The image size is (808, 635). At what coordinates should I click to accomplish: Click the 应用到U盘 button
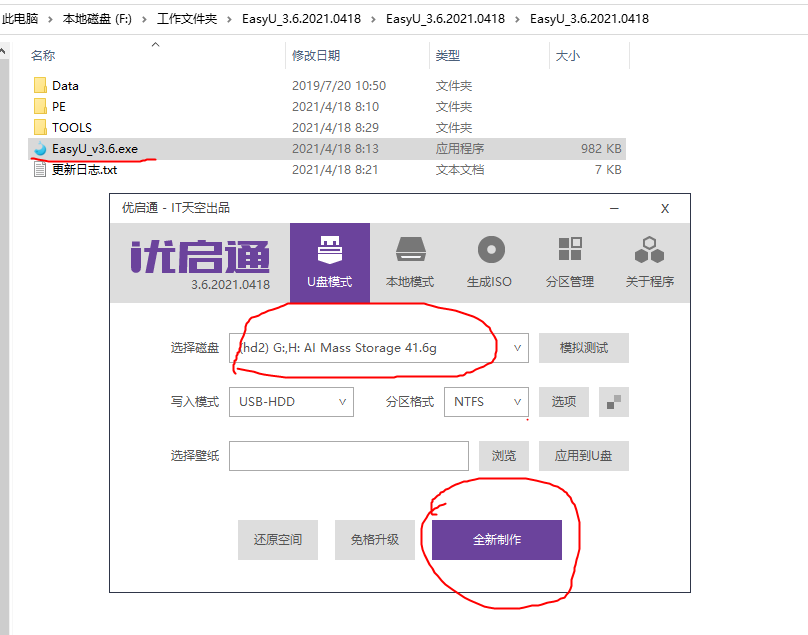coord(584,456)
